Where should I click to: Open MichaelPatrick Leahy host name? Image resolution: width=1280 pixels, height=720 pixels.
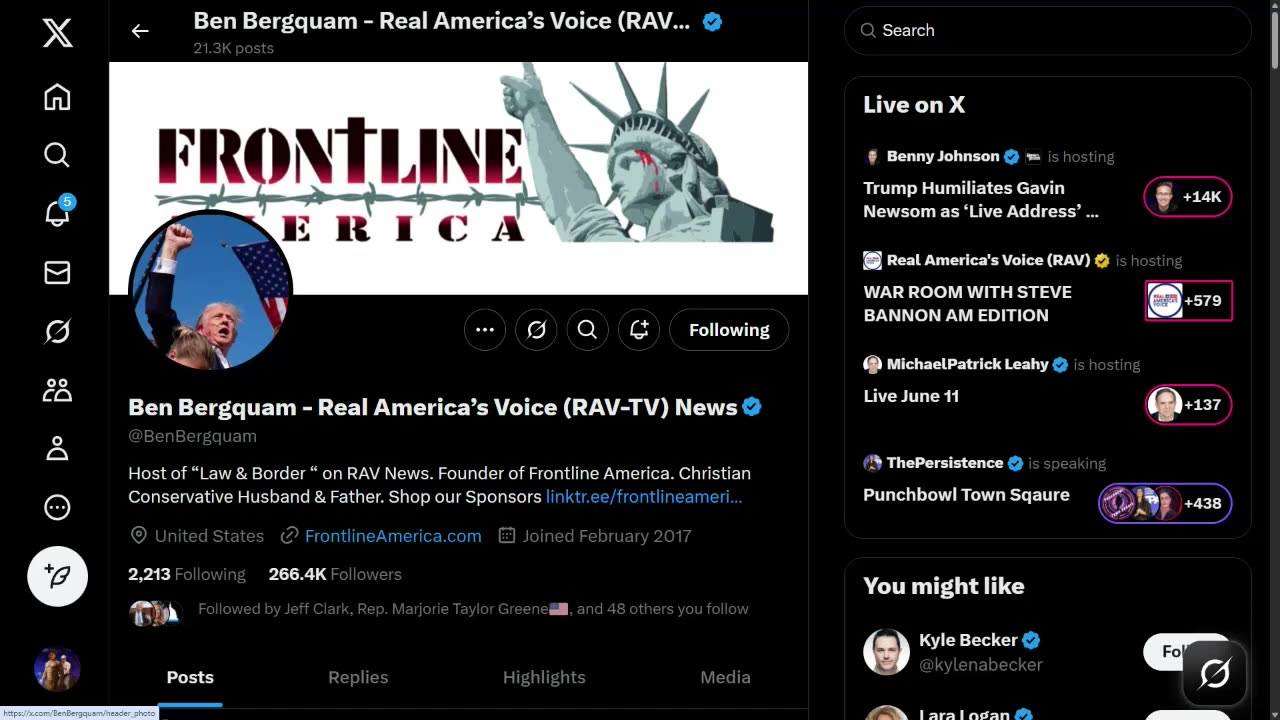(967, 364)
